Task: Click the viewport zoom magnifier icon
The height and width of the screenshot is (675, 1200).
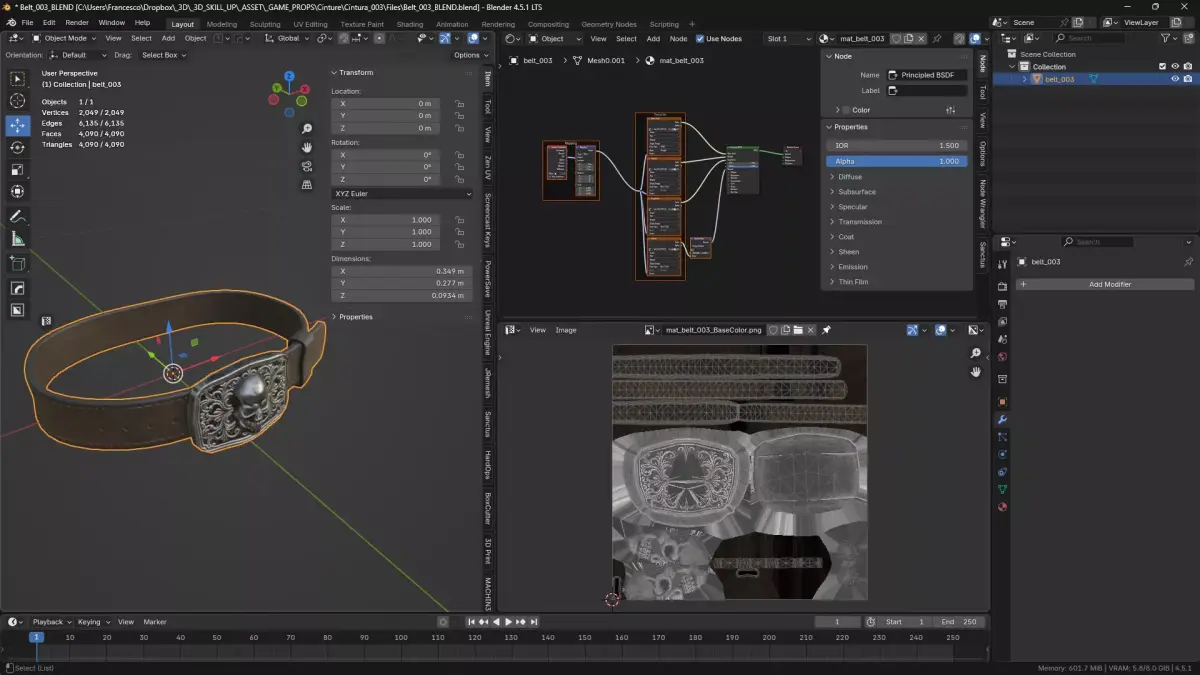Action: point(307,129)
